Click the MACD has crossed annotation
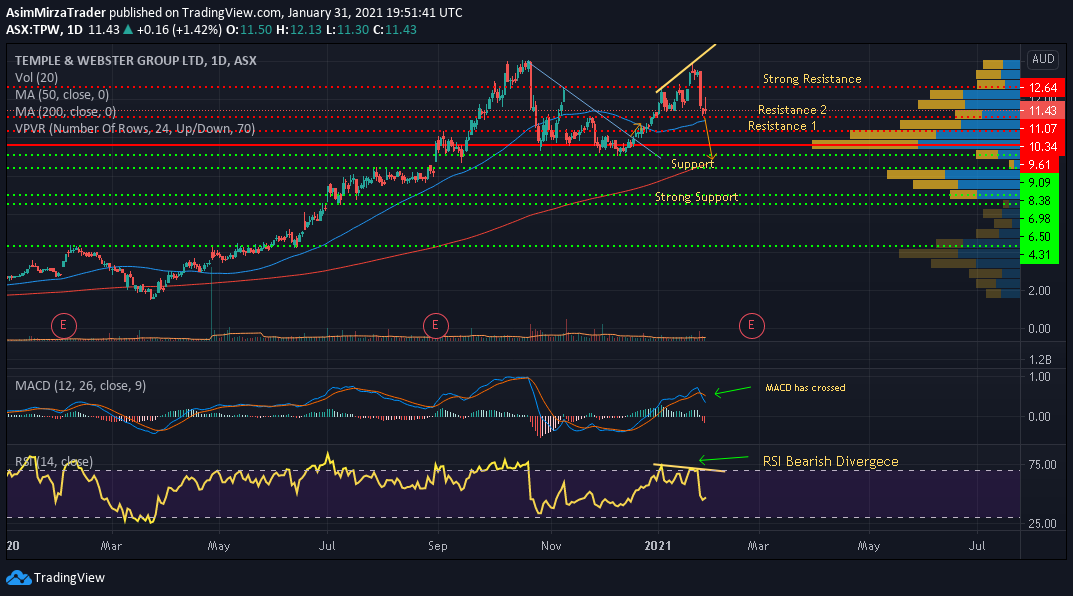The image size is (1073, 596). click(805, 388)
